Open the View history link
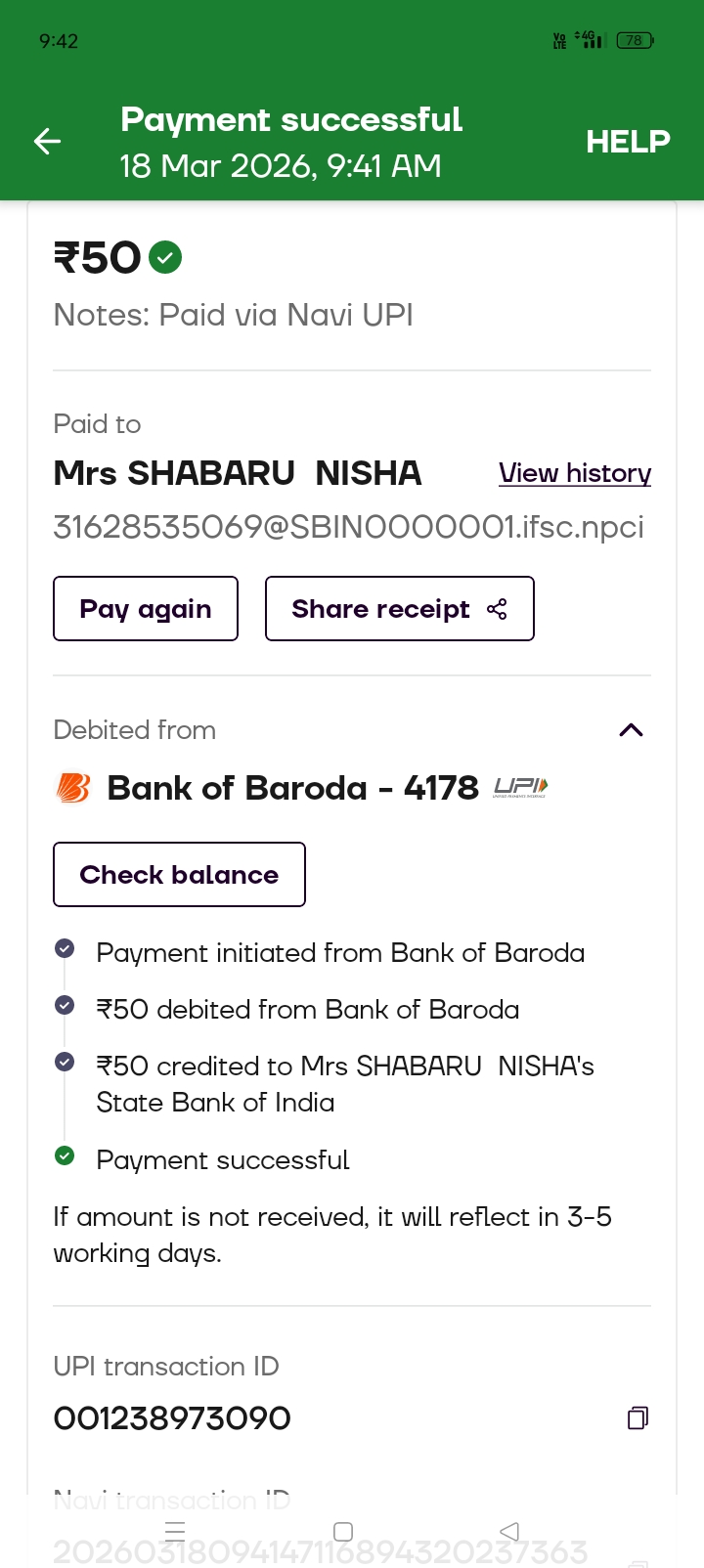704x1568 pixels. (575, 473)
